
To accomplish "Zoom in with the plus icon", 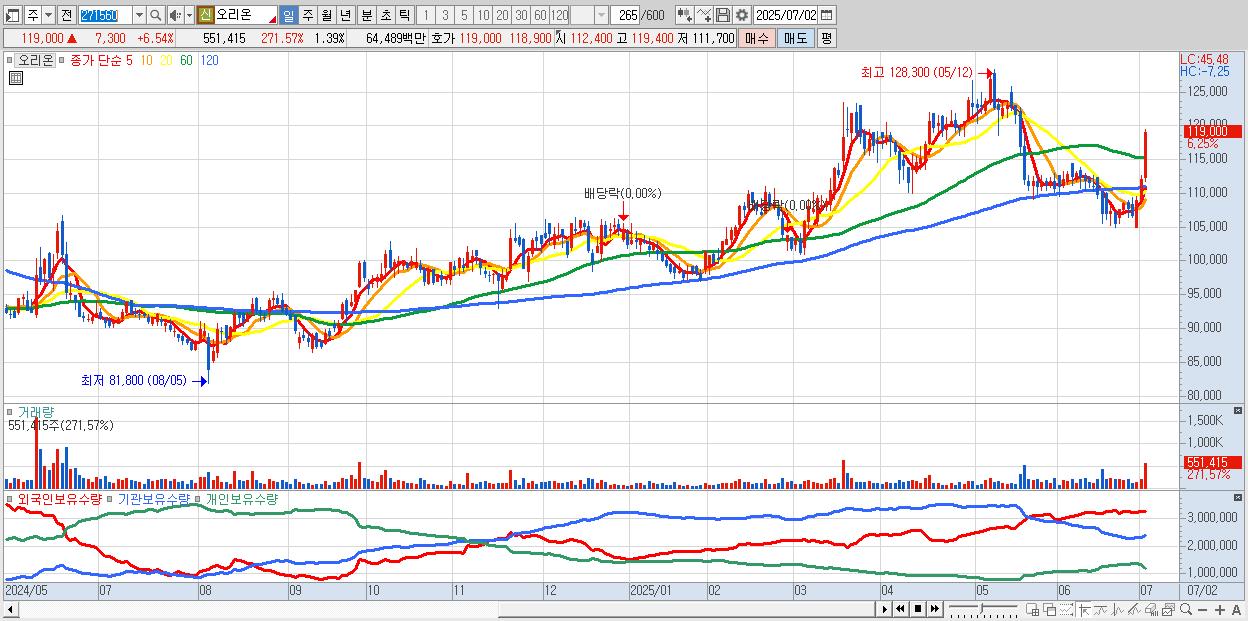I will [x=1220, y=610].
